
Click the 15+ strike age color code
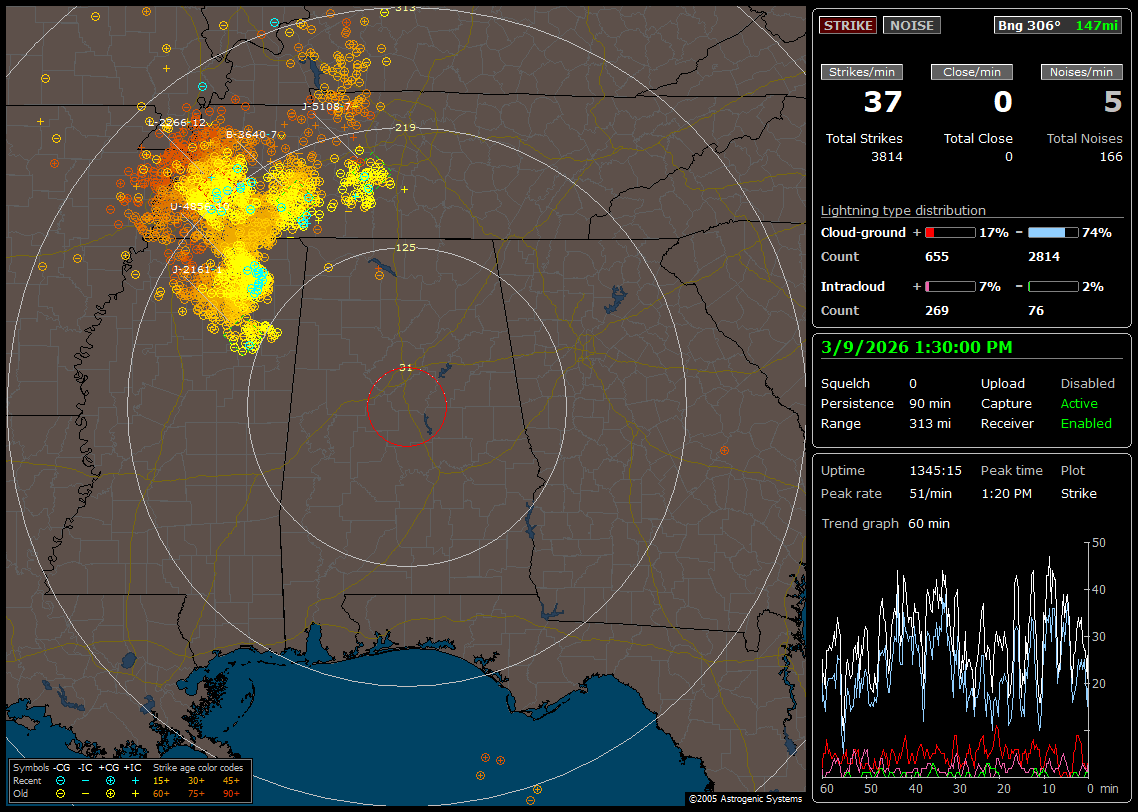click(161, 780)
